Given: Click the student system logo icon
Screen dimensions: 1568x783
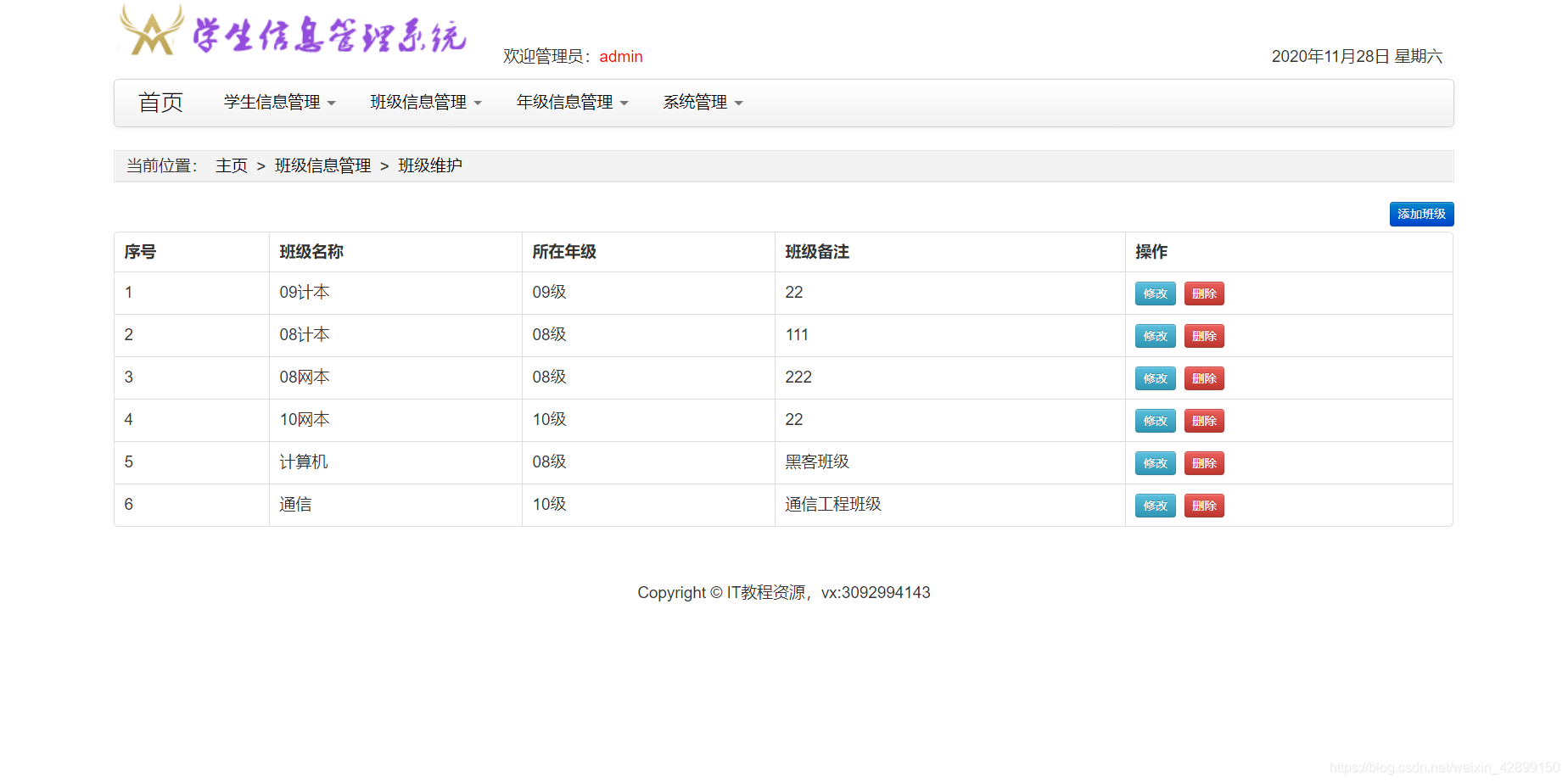Looking at the screenshot, I should [152, 31].
